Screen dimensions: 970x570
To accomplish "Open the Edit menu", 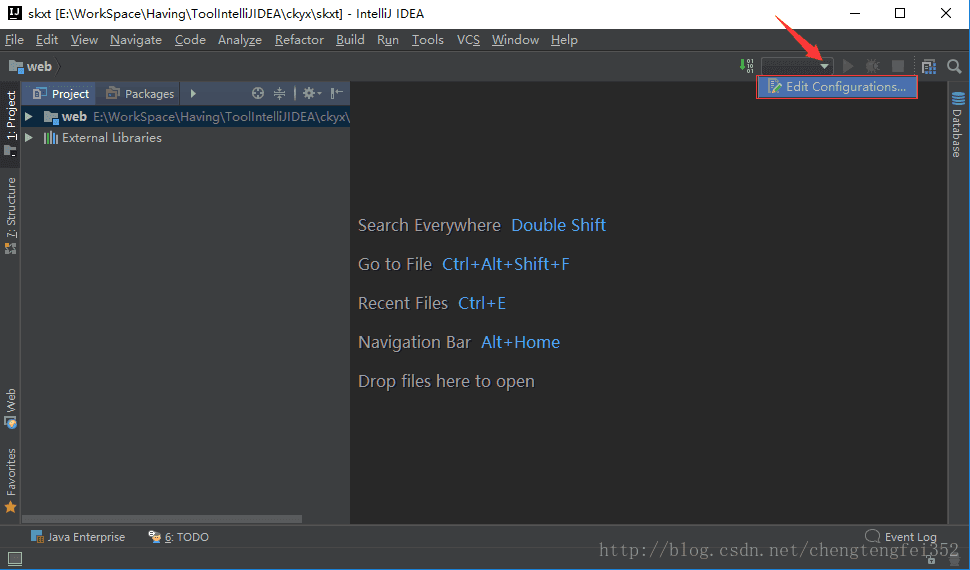I will point(46,40).
